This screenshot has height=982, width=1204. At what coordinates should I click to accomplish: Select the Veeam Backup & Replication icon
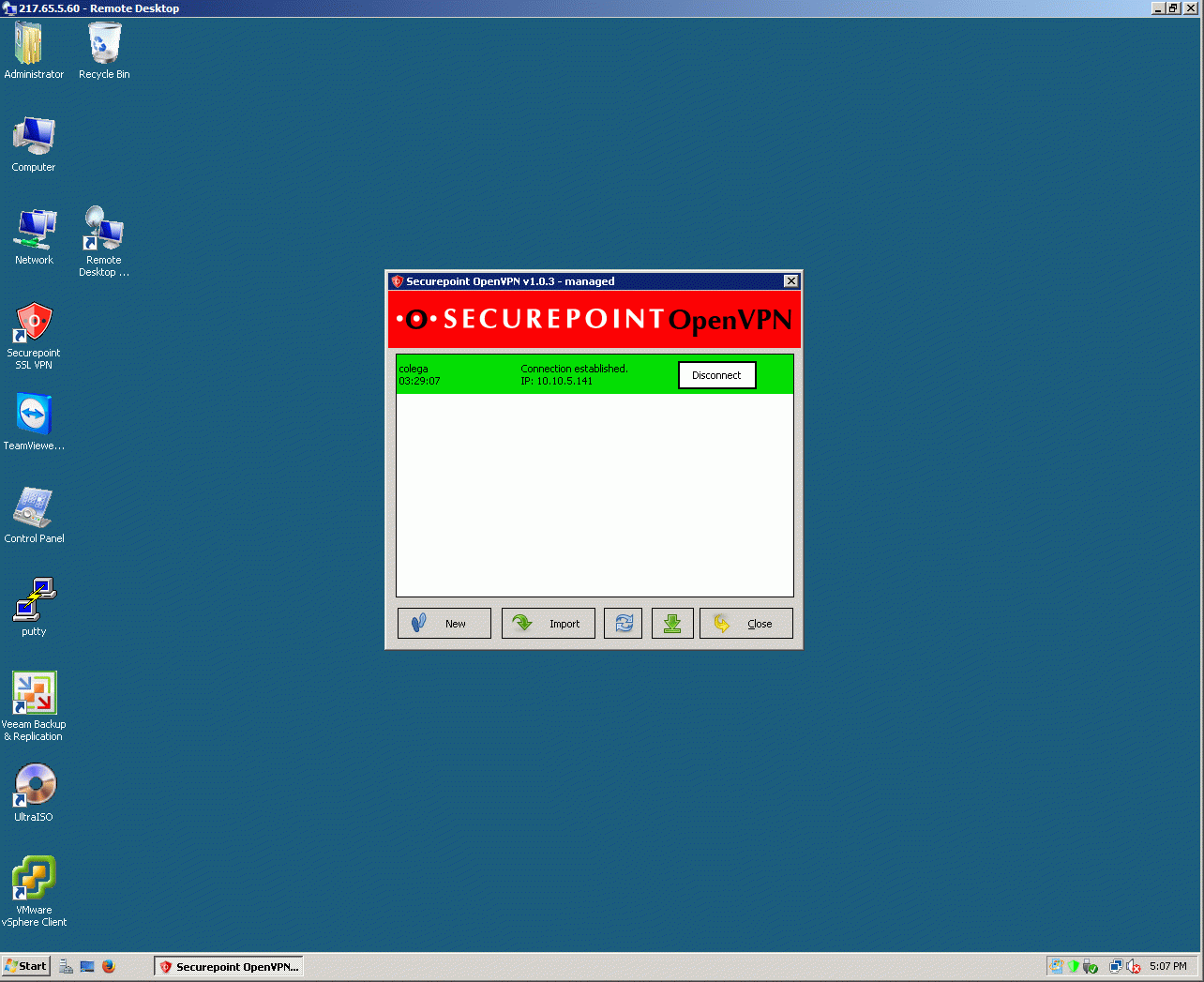(34, 706)
